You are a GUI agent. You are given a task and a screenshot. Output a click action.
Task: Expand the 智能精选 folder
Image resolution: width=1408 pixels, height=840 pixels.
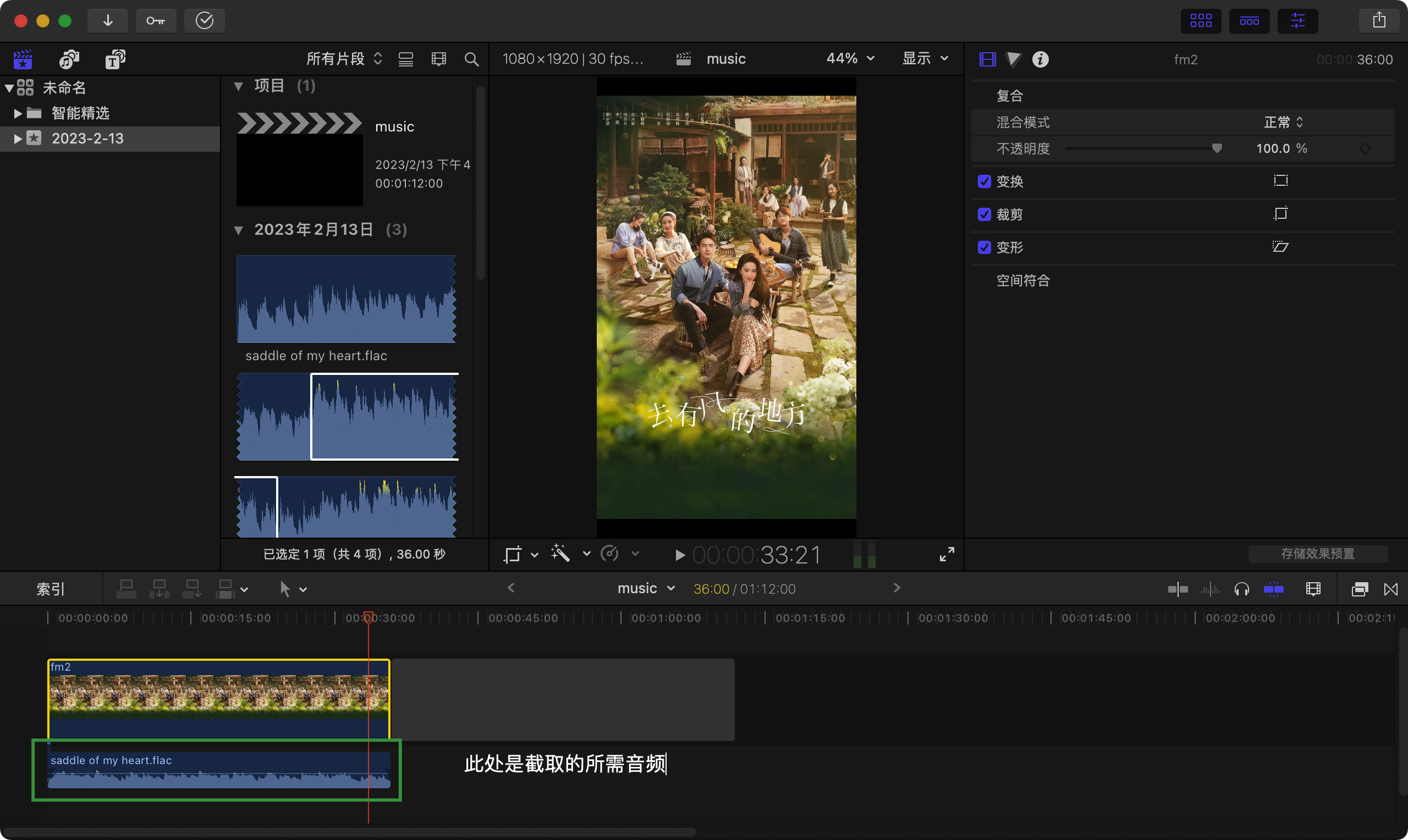[18, 113]
